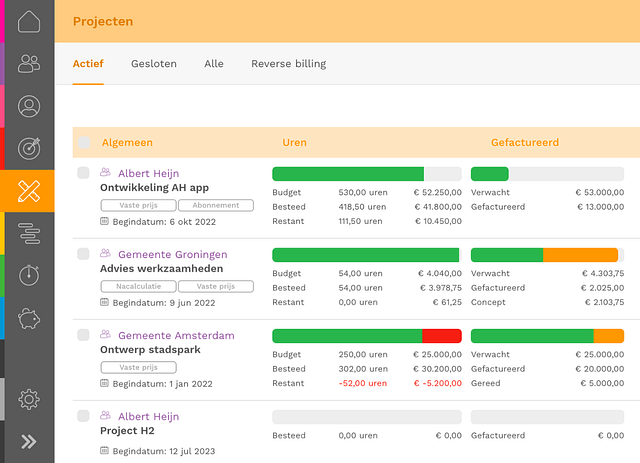Toggle the select-all checkbox in header row

84,142
